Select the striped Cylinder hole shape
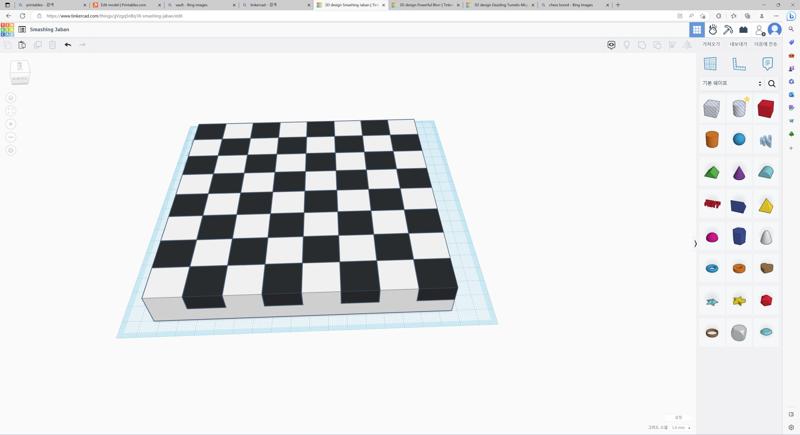The image size is (800, 435). point(739,108)
